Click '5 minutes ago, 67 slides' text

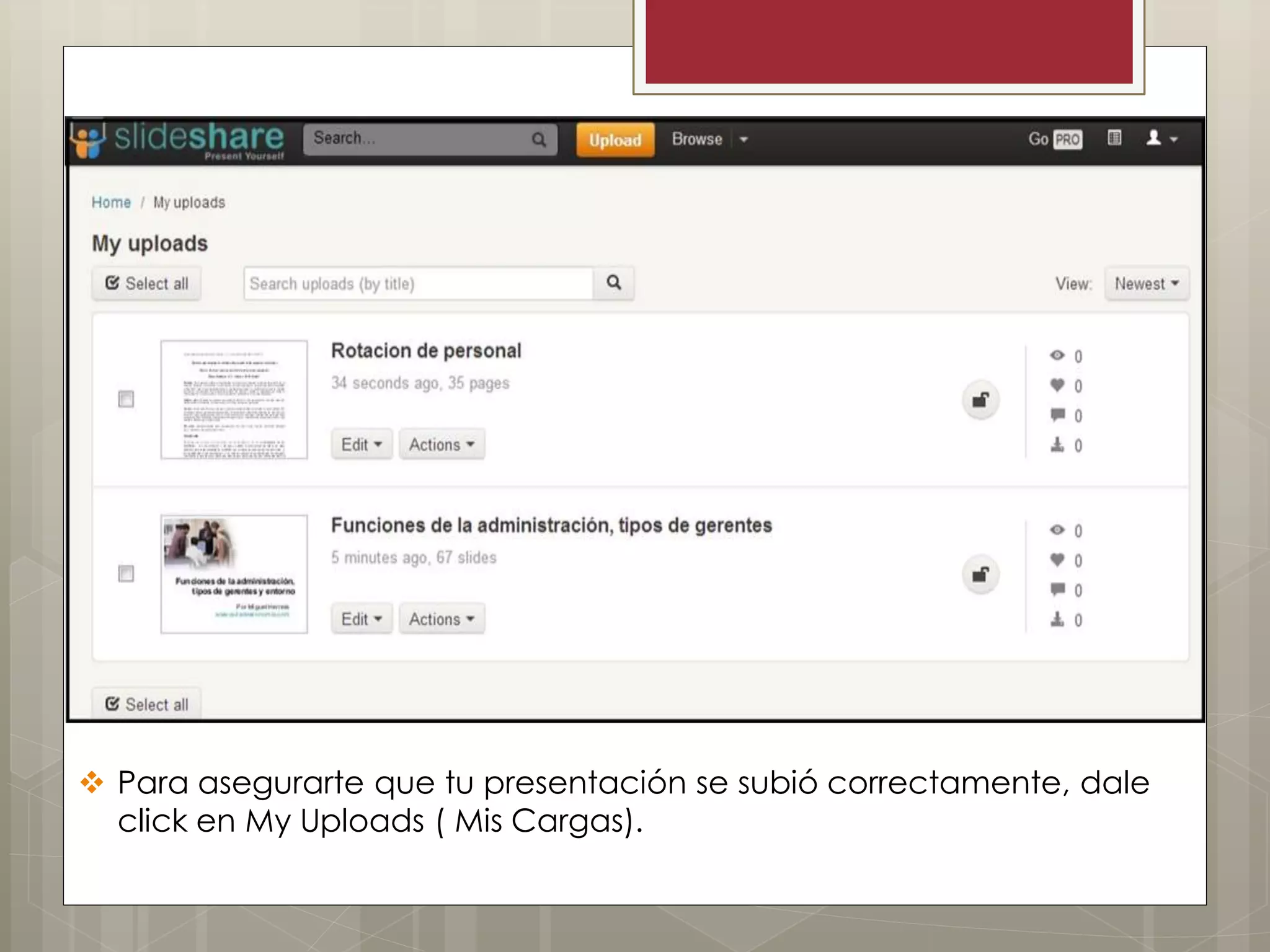[414, 558]
